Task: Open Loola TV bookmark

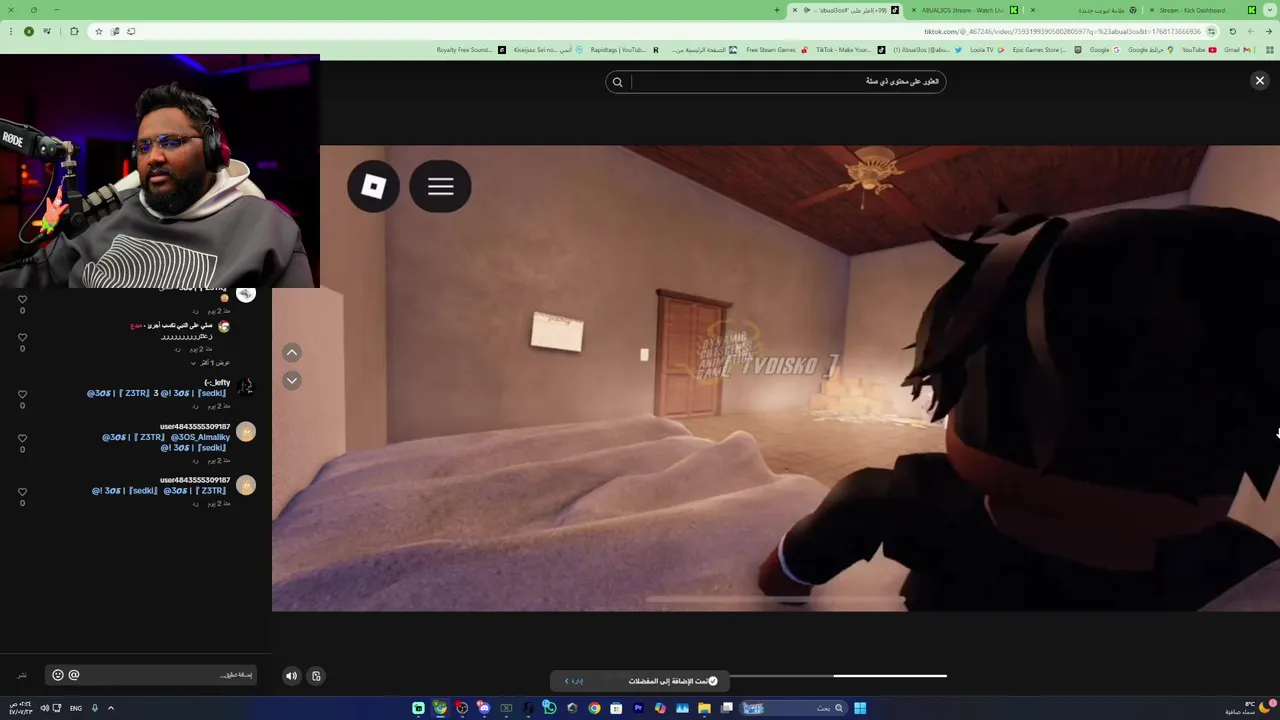Action: [986, 50]
